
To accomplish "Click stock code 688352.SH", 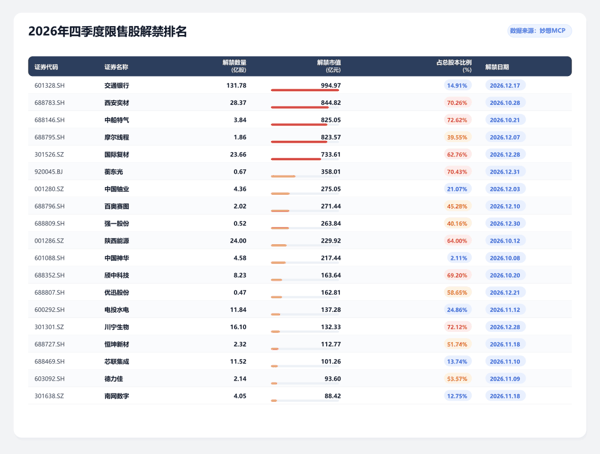I will 50,275.
